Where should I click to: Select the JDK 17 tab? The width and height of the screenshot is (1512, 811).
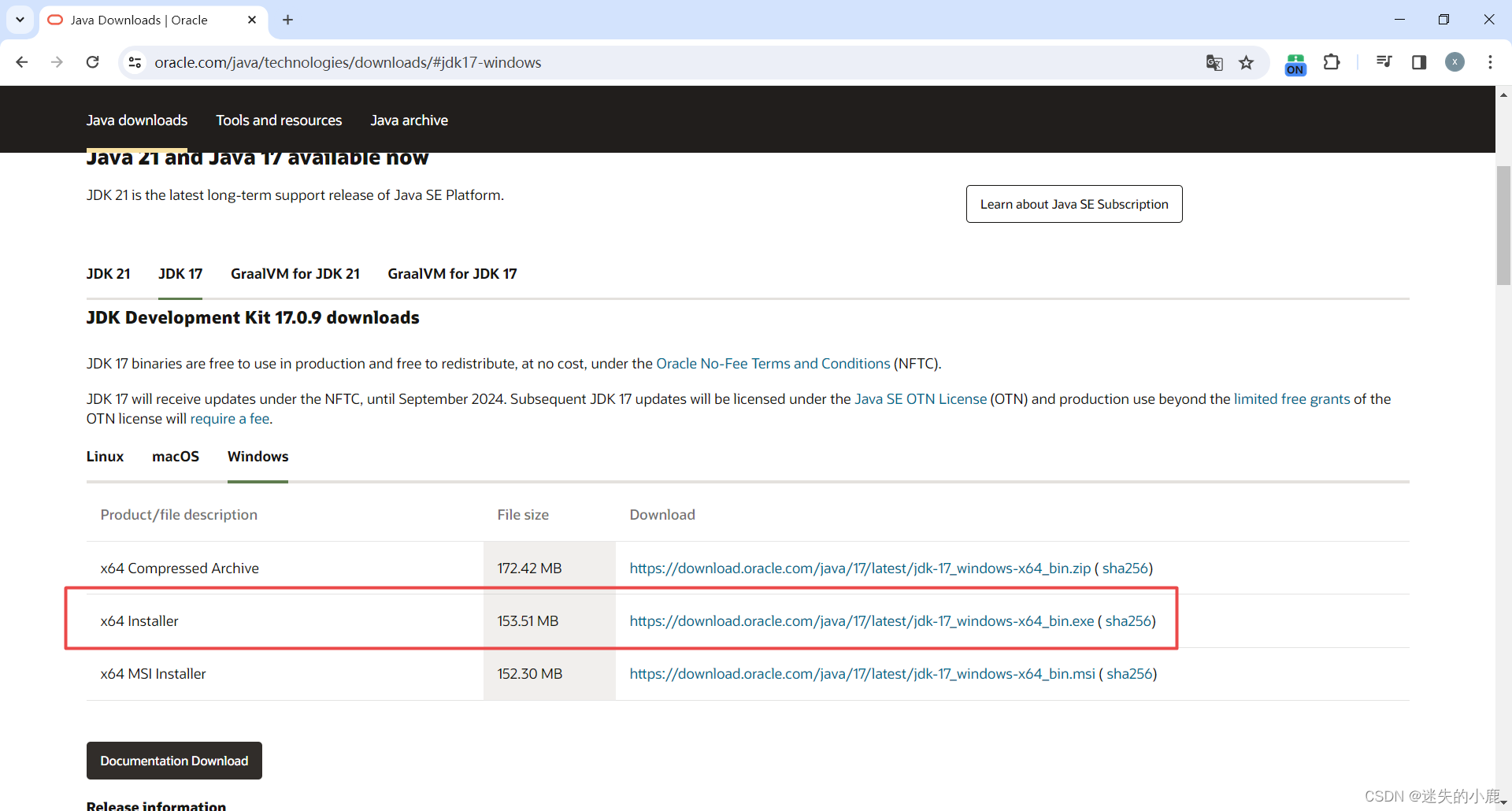[x=180, y=274]
